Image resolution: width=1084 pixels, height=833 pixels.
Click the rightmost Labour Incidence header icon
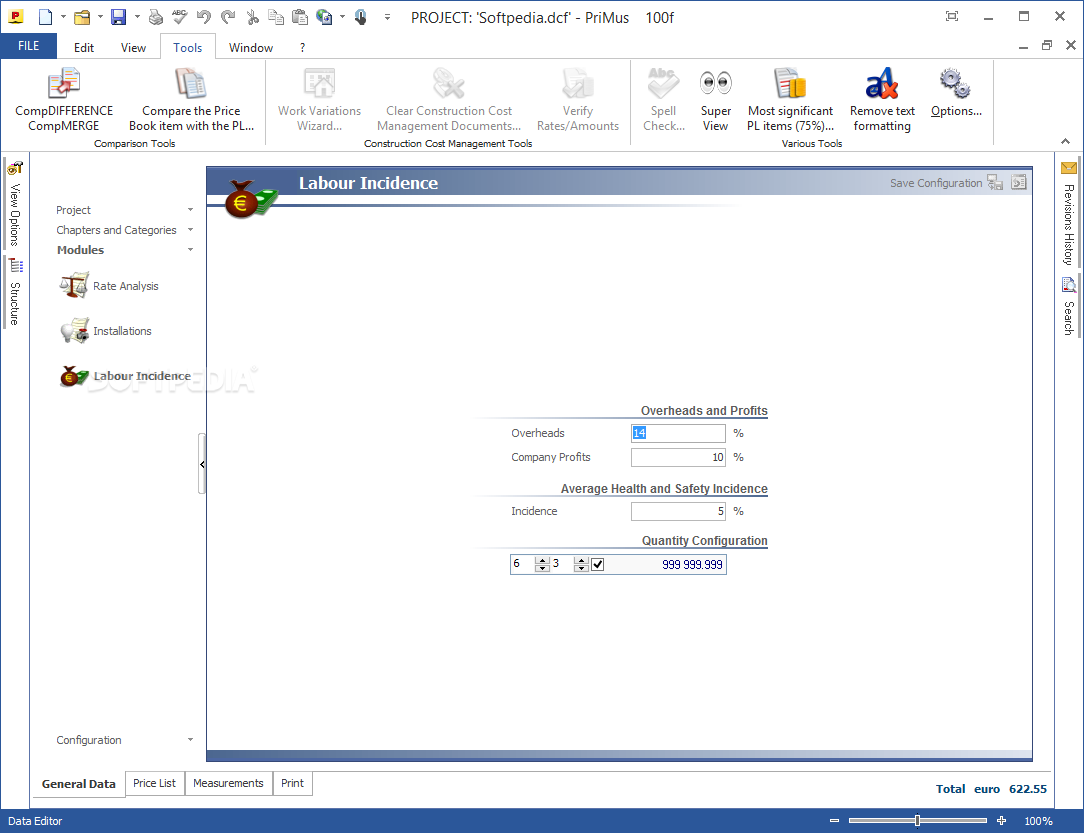tap(1019, 182)
